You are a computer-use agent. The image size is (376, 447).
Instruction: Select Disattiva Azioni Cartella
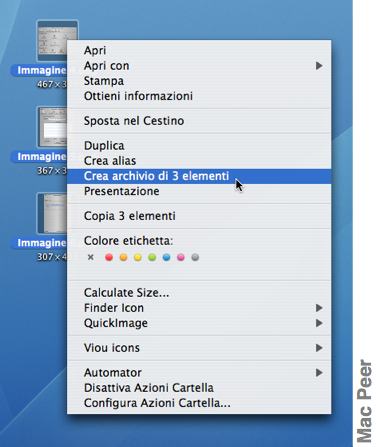[199, 388]
